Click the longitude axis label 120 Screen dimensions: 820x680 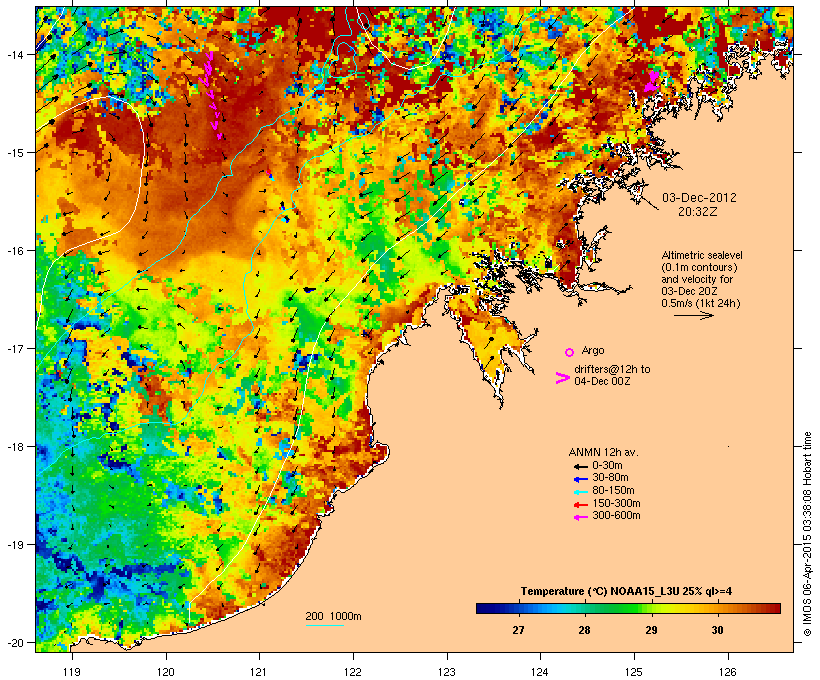(166, 672)
